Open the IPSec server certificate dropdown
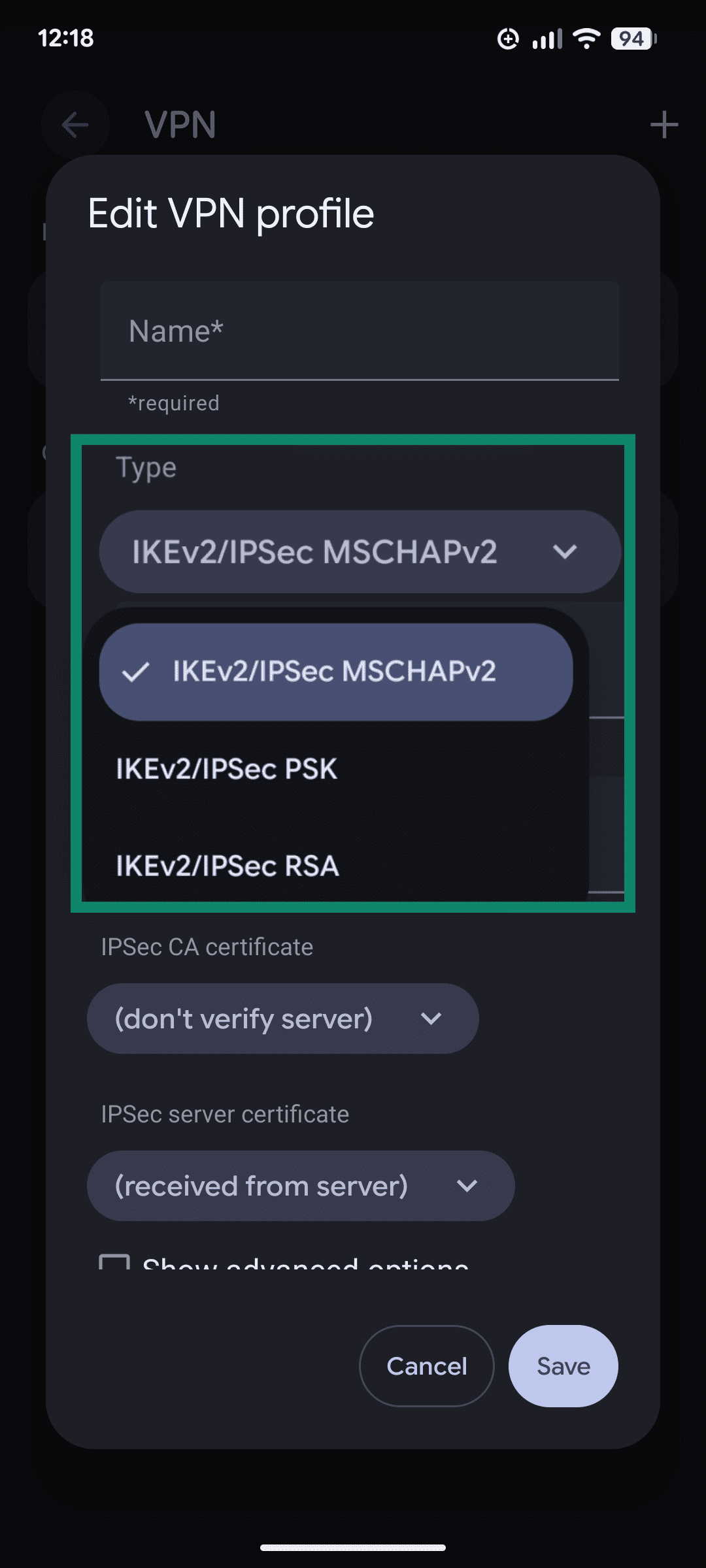This screenshot has height=1568, width=706. 299,1186
